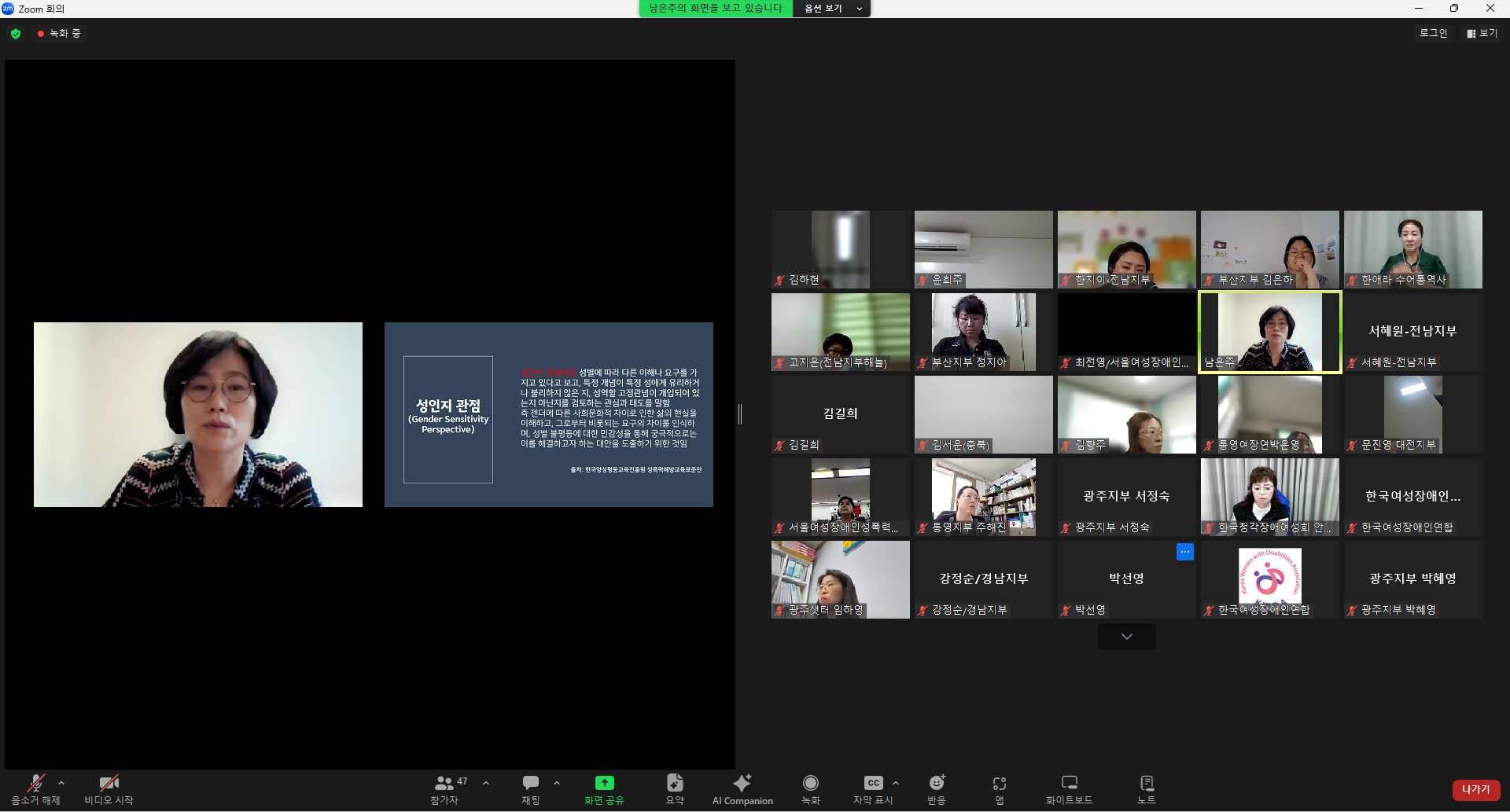
Task: Expand audio options arrow beside mute
Action: (x=61, y=783)
